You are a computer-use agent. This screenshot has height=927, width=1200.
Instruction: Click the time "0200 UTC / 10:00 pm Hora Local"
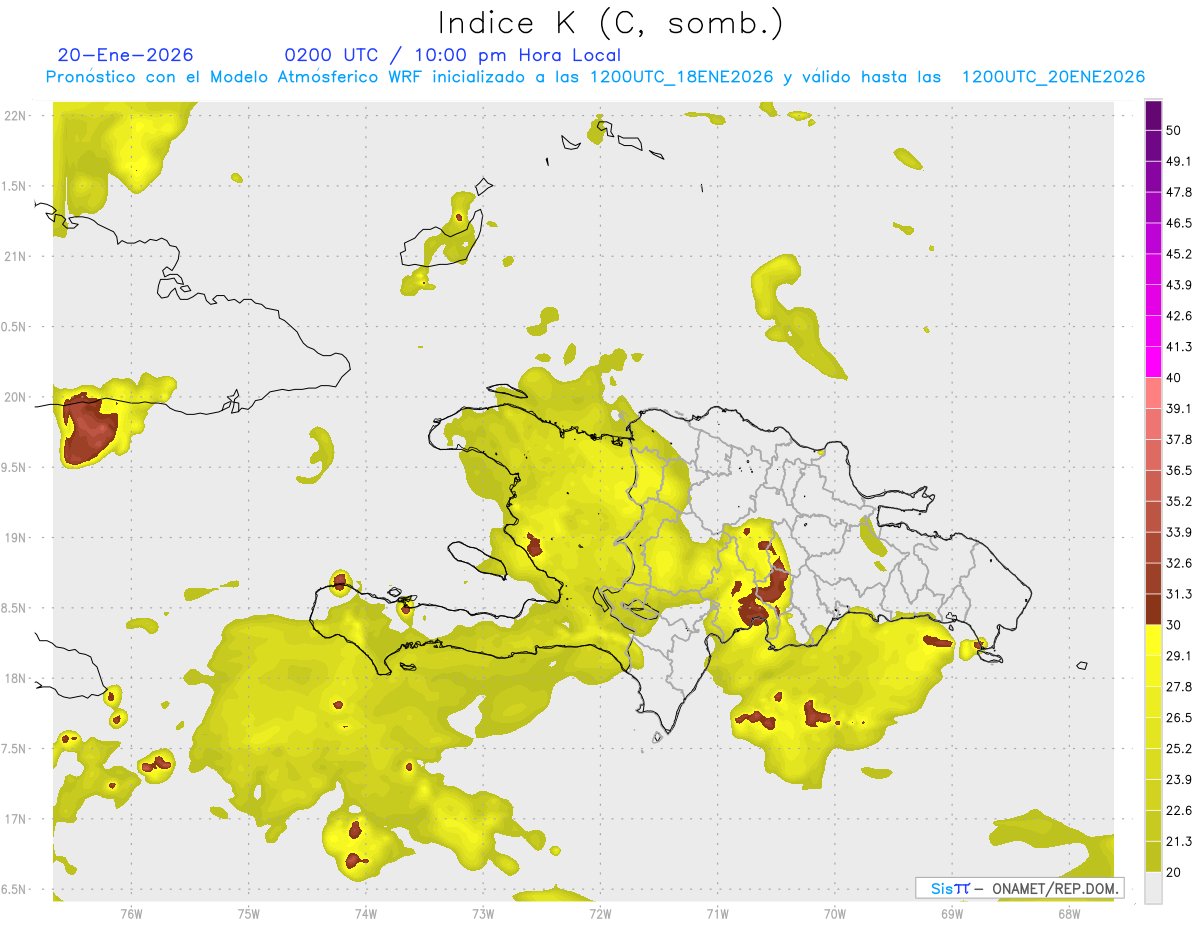pos(453,55)
